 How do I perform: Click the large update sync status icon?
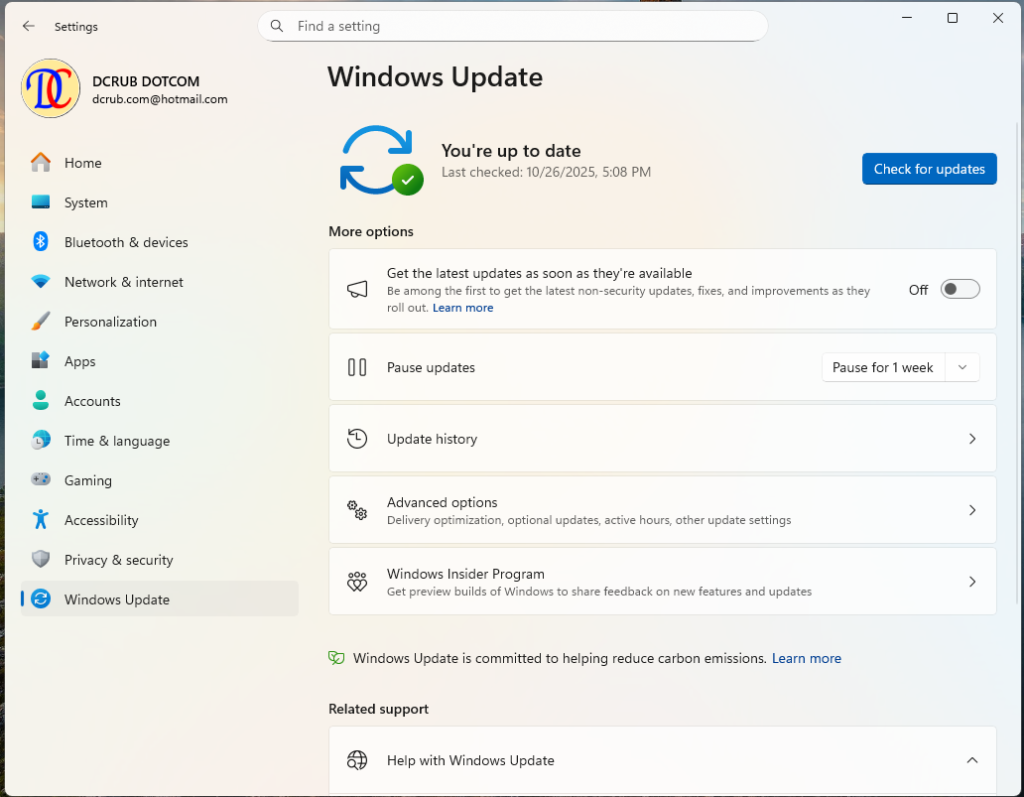pyautogui.click(x=381, y=161)
